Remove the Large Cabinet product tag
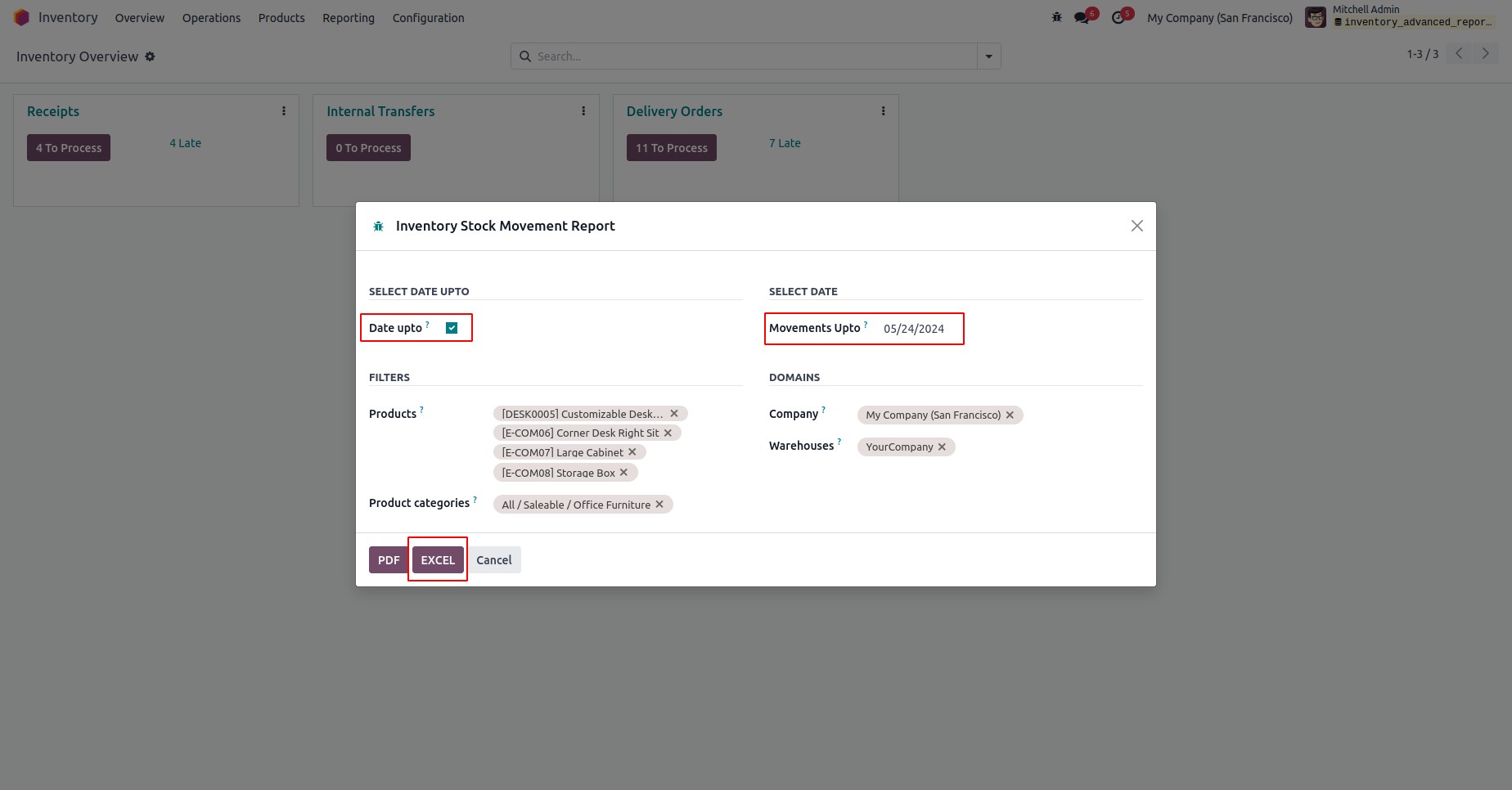Viewport: 1512px width, 790px height. pos(632,452)
